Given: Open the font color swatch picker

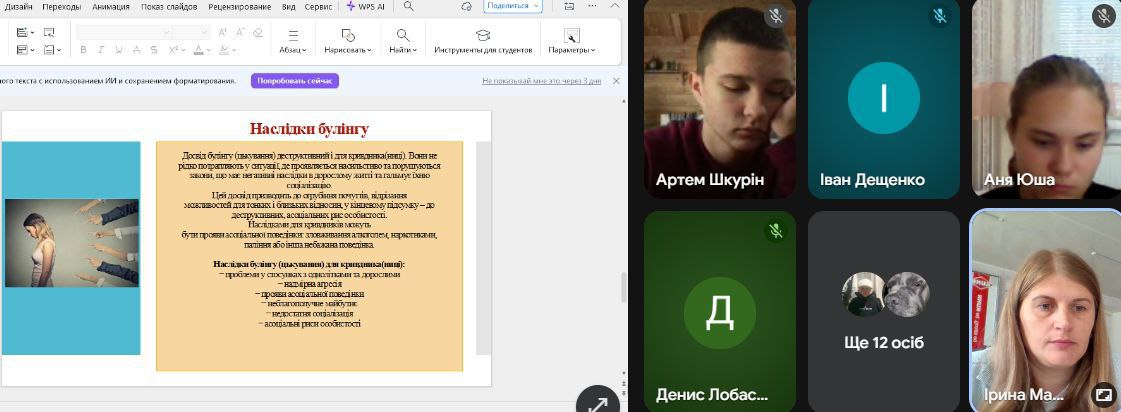Looking at the screenshot, I should [x=200, y=50].
